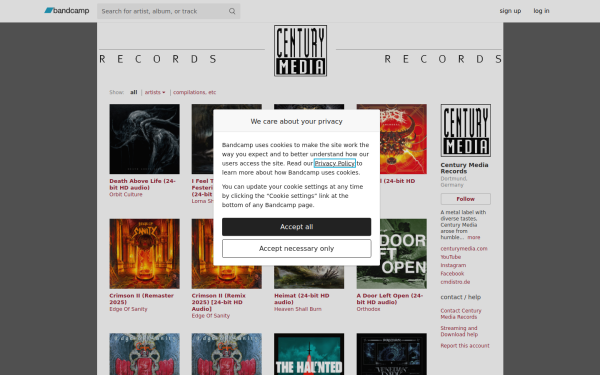
Task: Select the 'all' filter
Action: [x=134, y=92]
